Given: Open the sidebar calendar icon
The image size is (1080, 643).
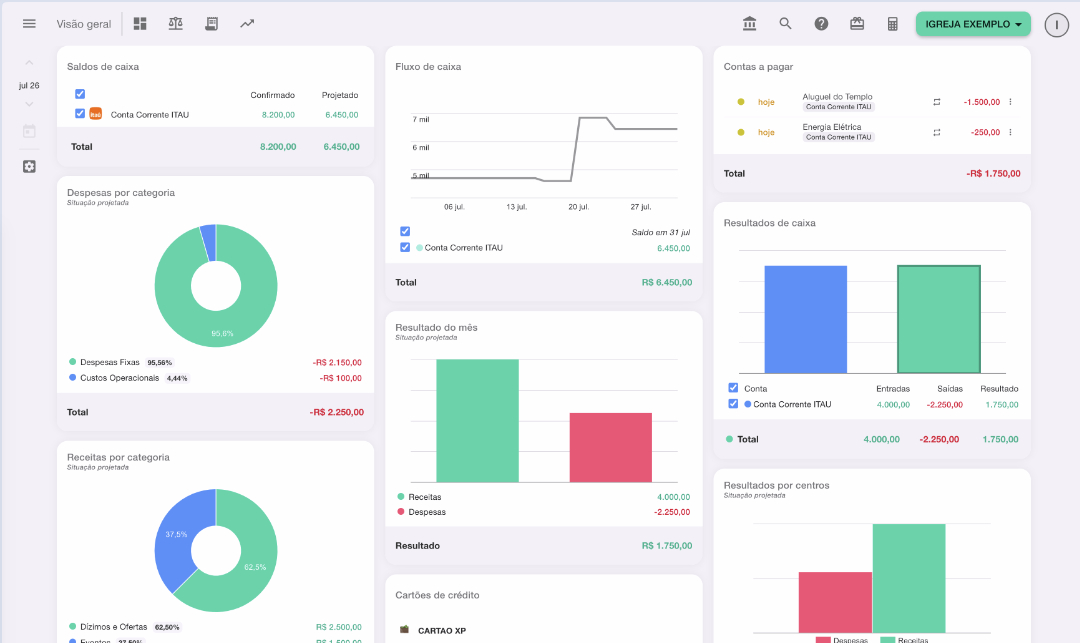Looking at the screenshot, I should [x=29, y=131].
